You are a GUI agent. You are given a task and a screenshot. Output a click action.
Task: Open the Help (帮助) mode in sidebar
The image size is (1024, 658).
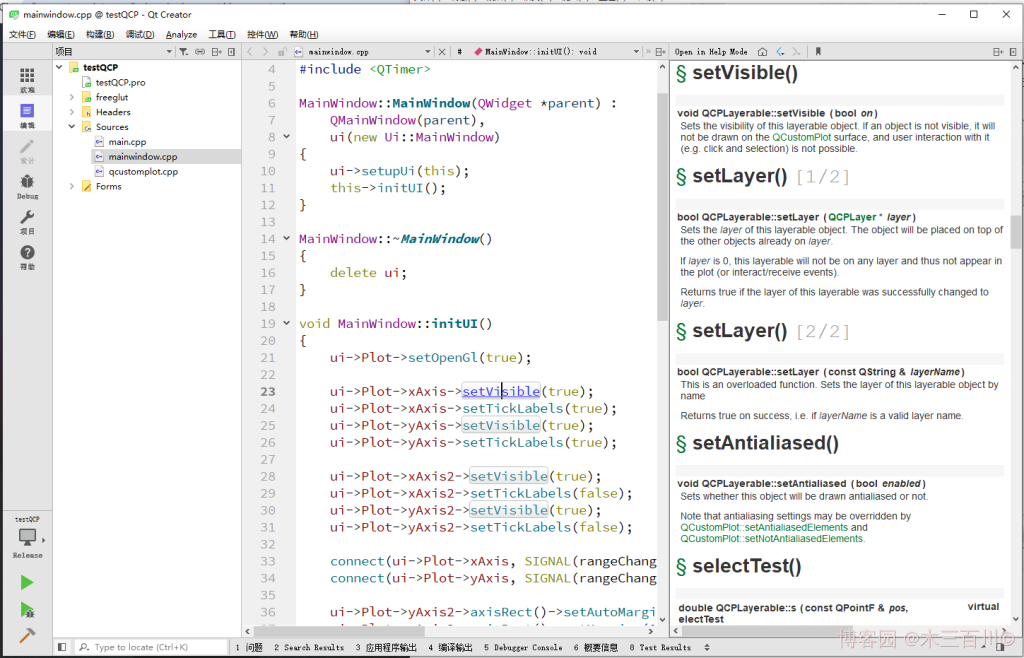27,258
